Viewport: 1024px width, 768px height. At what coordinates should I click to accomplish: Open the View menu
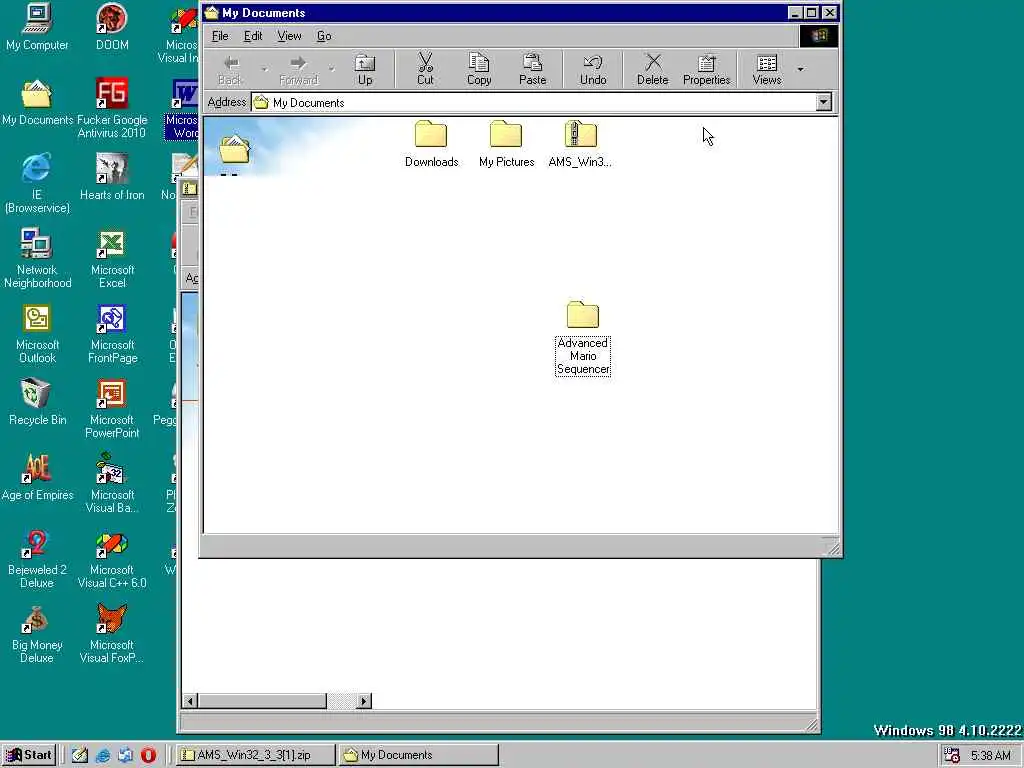click(x=289, y=36)
